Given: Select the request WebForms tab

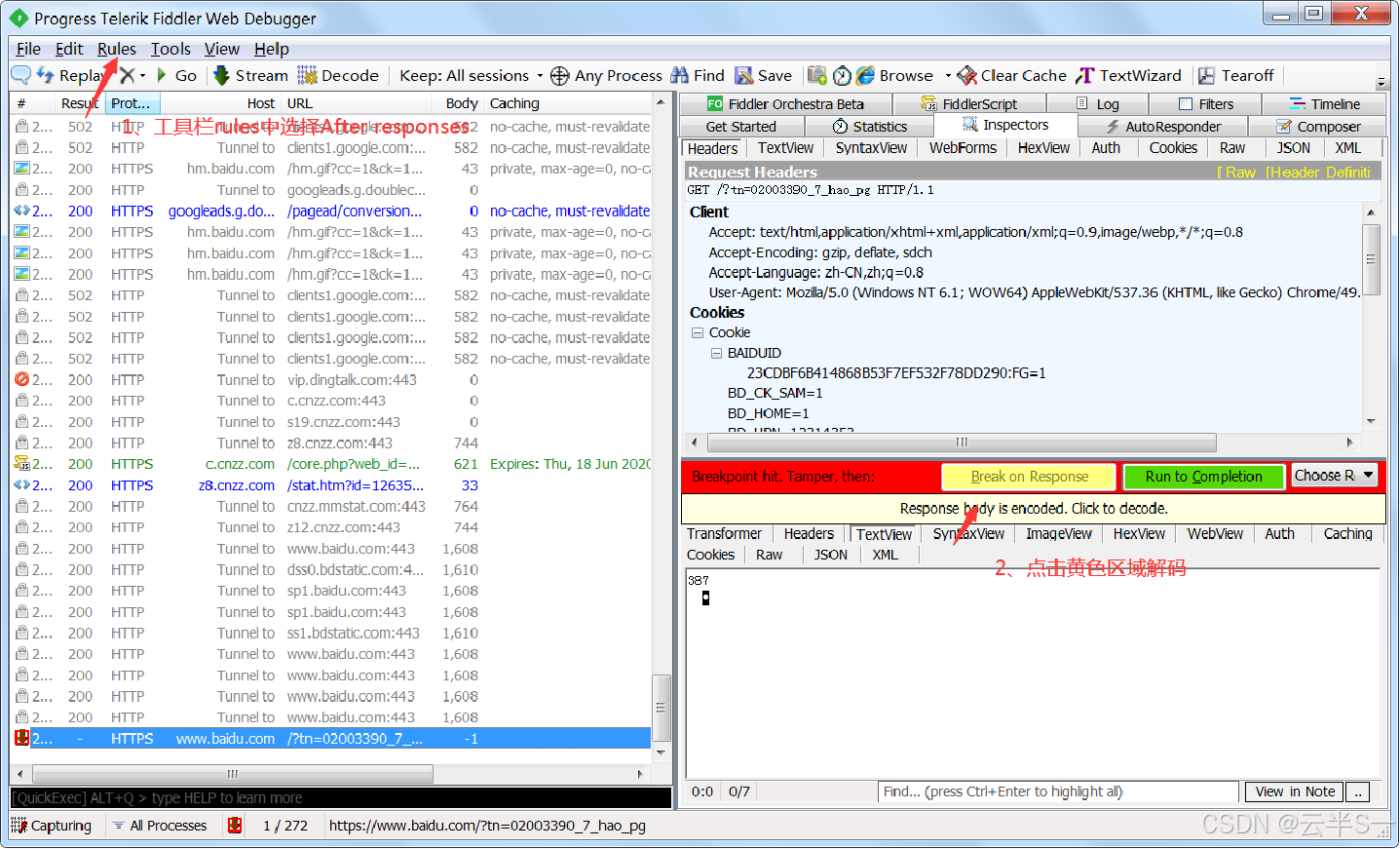Looking at the screenshot, I should 963,148.
